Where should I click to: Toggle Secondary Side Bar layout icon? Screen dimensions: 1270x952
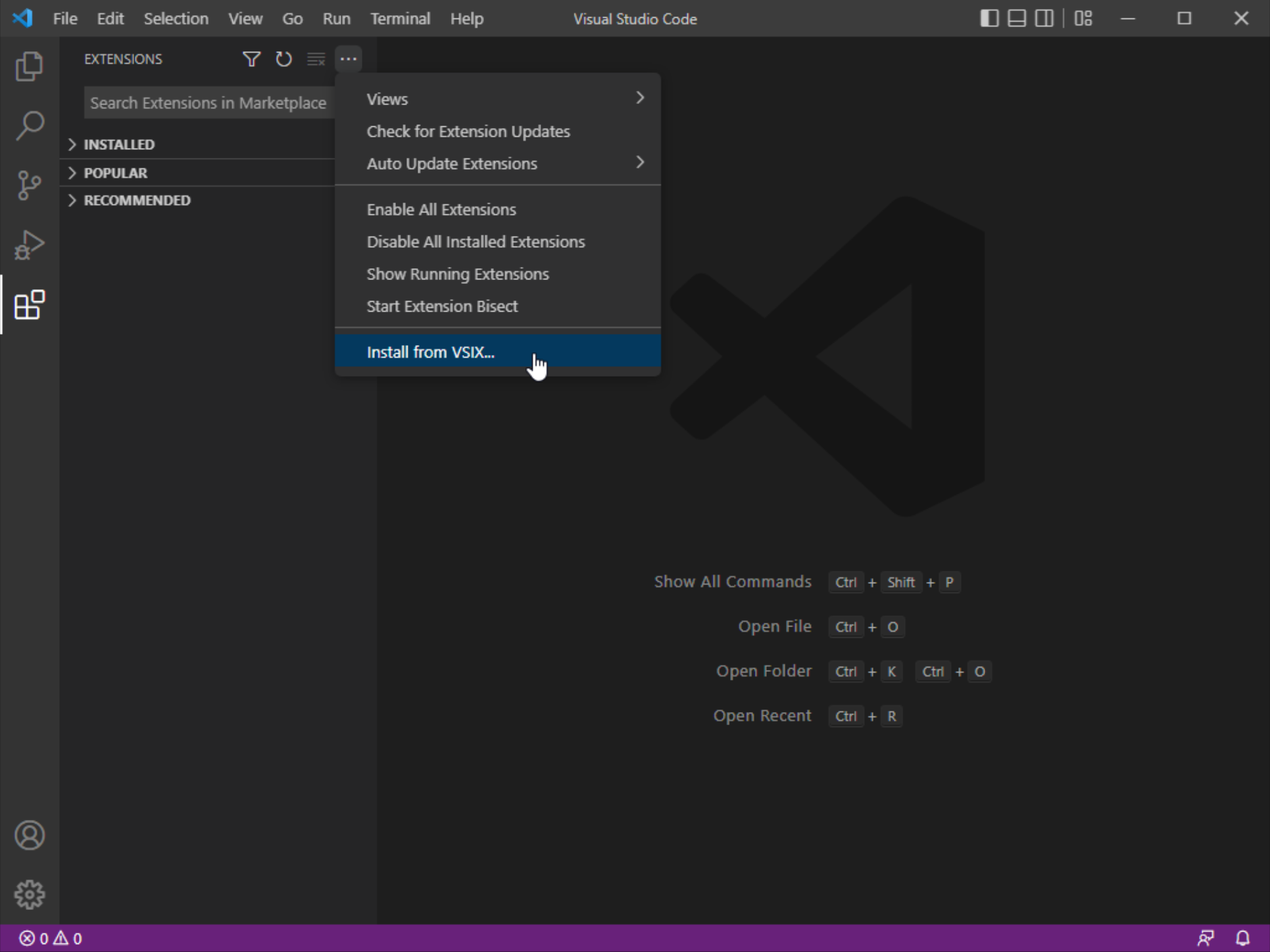[x=1044, y=18]
